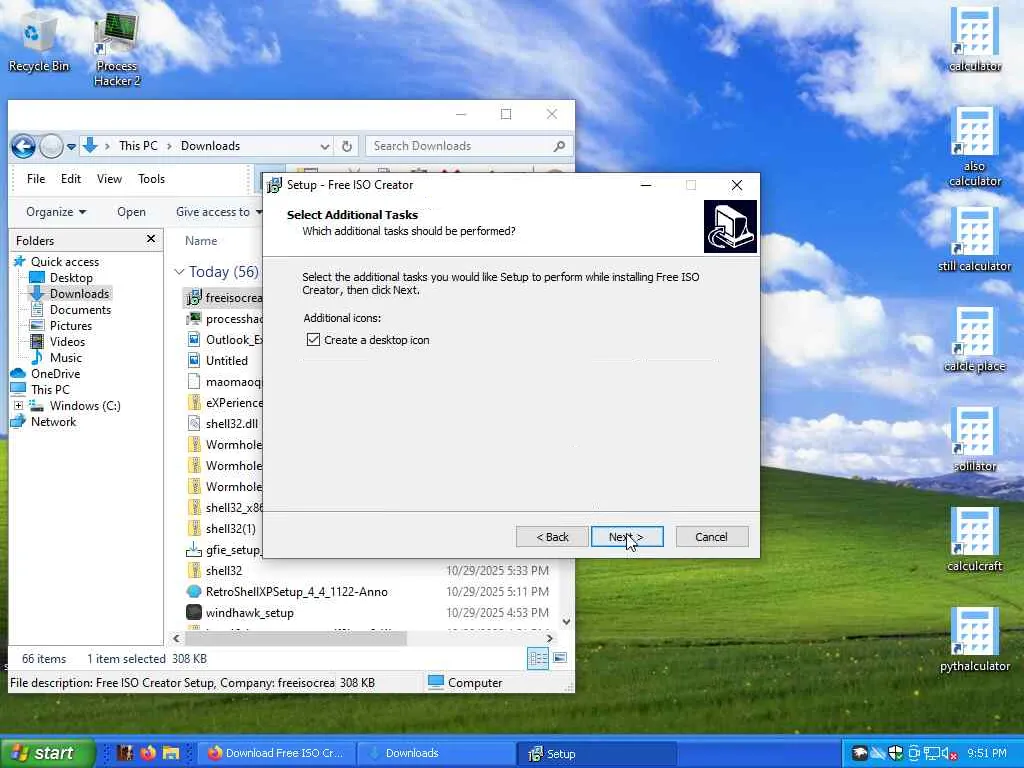This screenshot has height=768, width=1024.
Task: Open the file explorer quick launch icon
Action: [x=171, y=753]
